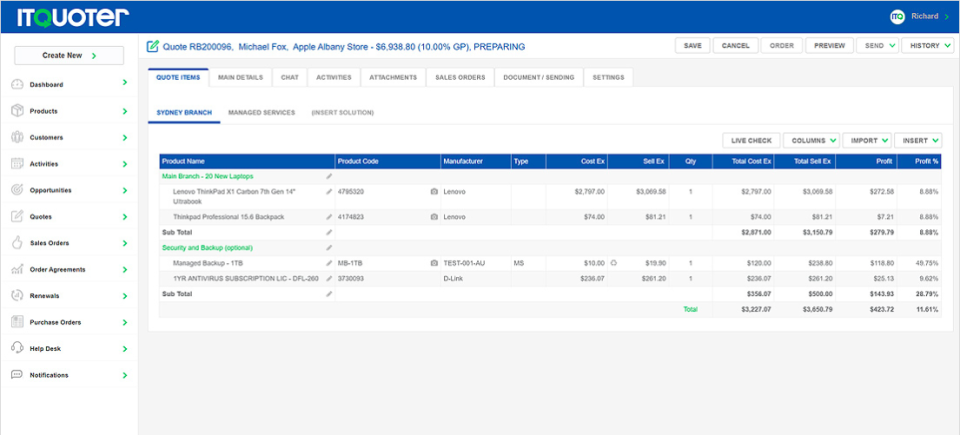Click the Dashboard gauge icon in sidebar
Screen dimensions: 960x435
[17, 85]
